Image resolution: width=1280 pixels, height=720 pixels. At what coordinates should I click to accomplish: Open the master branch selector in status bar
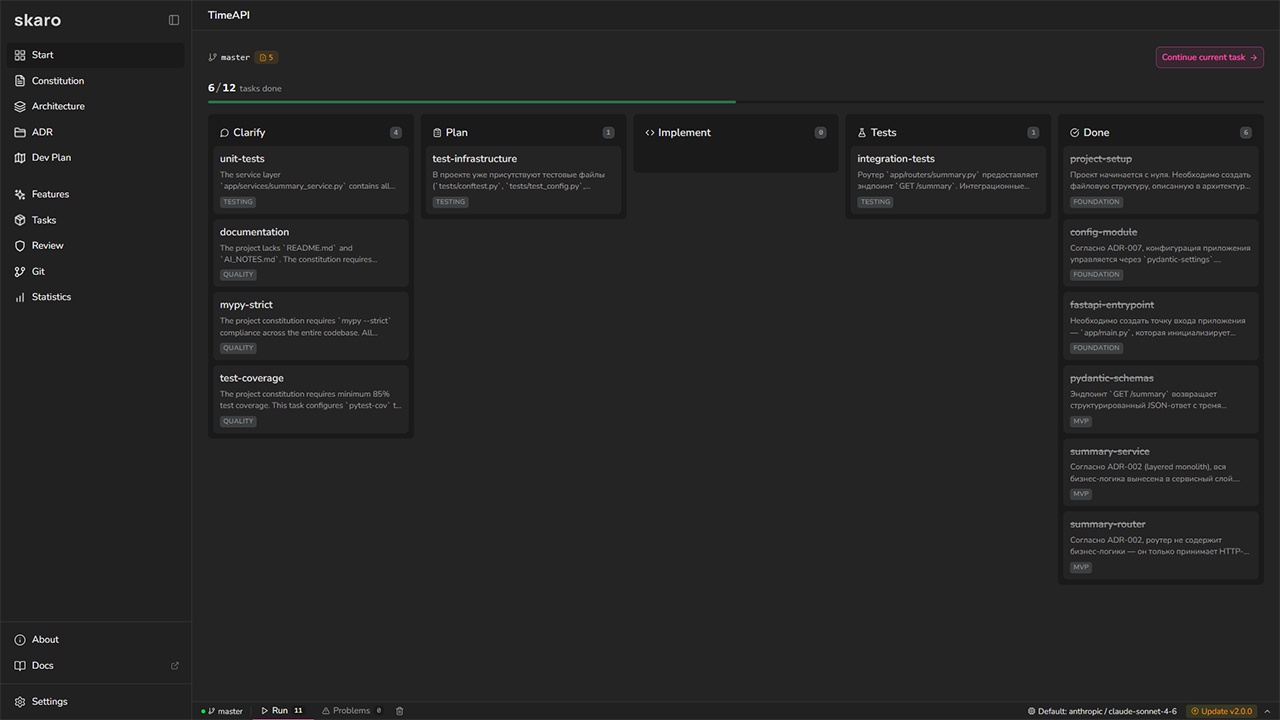(224, 711)
